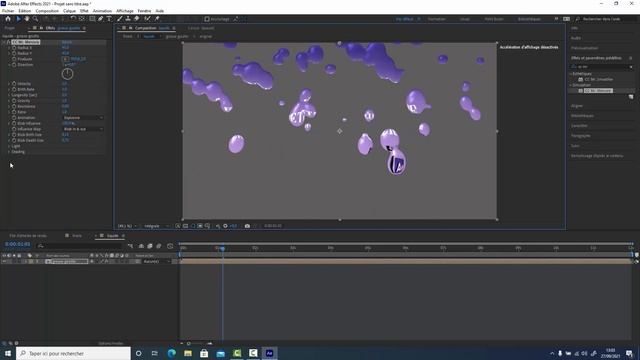
Task: Toggle the Blob Influence stopwatch
Action: point(14,123)
